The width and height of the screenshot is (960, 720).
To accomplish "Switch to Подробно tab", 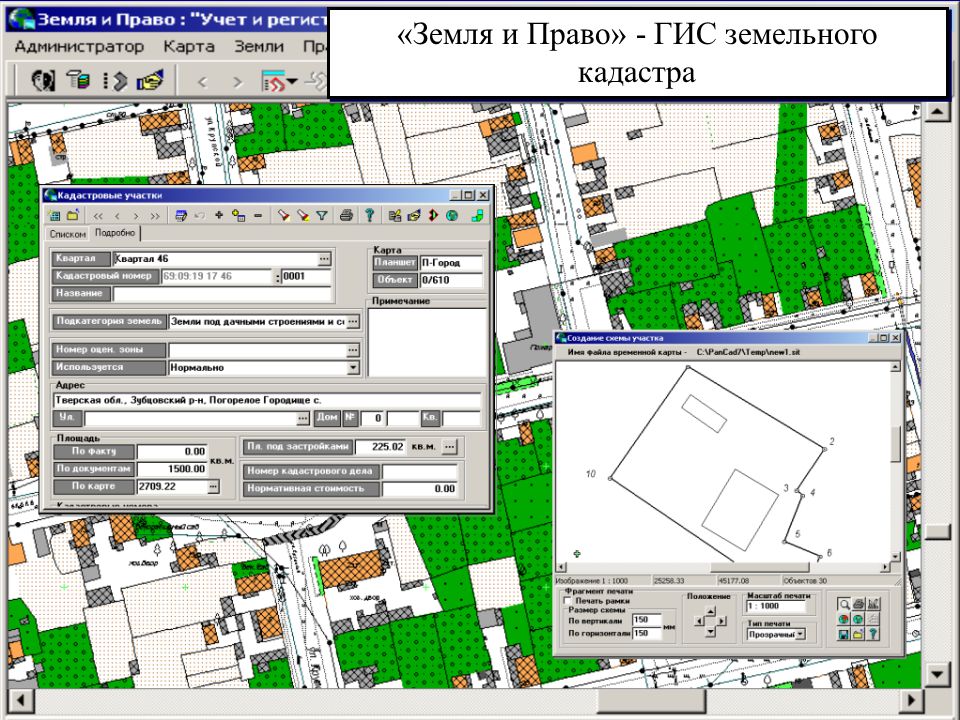I will 115,233.
